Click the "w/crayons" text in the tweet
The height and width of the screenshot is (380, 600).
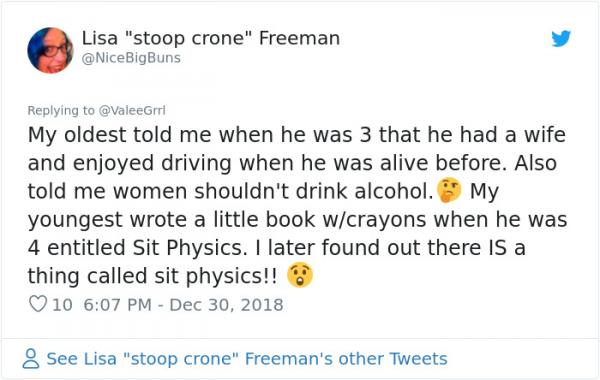coord(374,219)
